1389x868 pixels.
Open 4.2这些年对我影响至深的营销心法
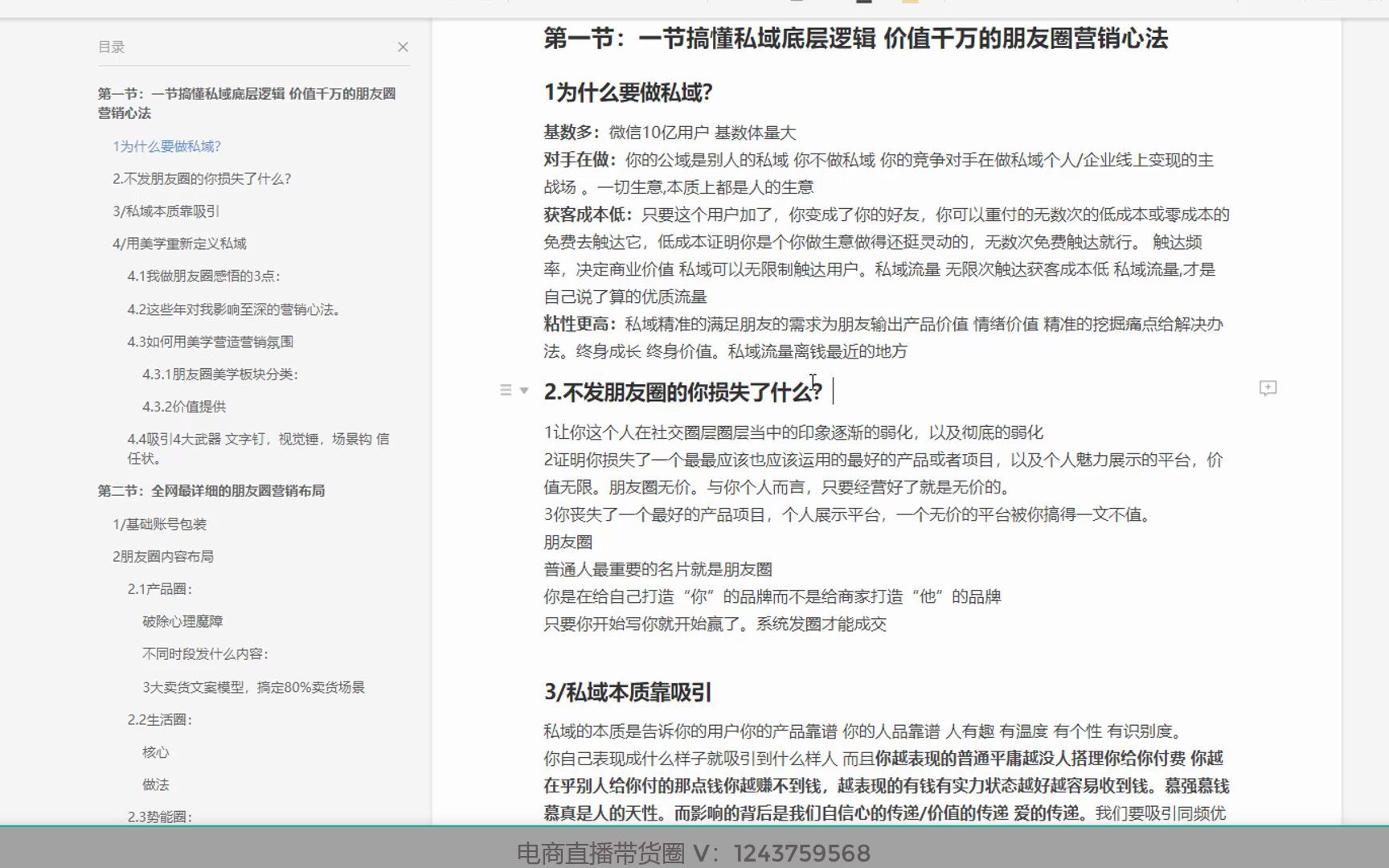click(234, 309)
